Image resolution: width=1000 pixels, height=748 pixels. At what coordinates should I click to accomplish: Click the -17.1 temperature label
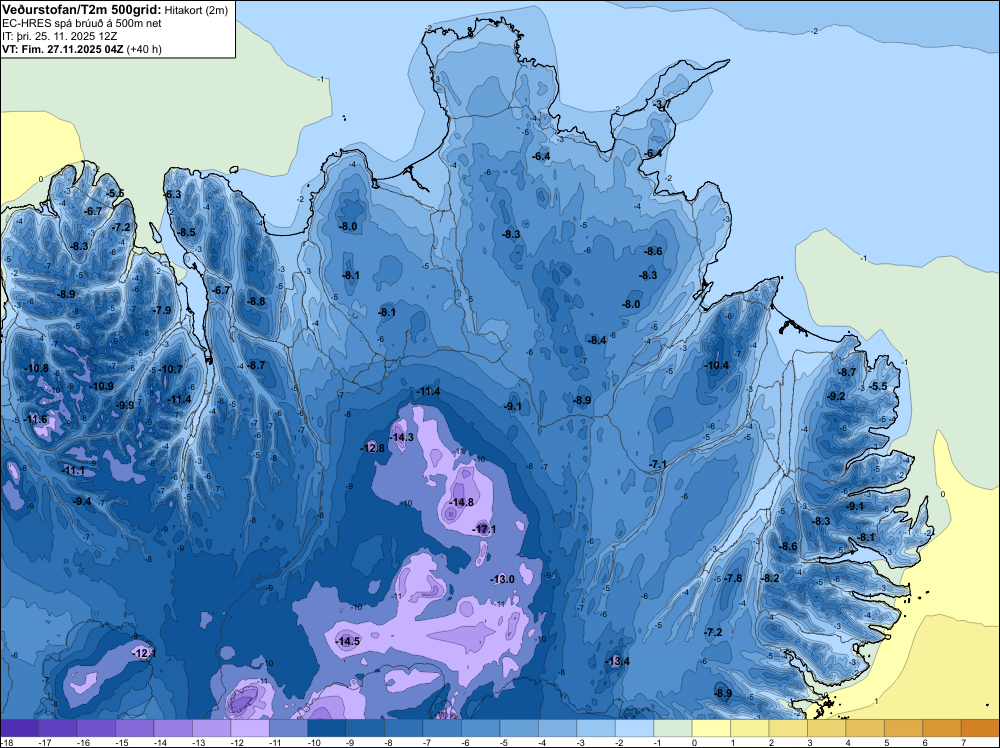(485, 529)
